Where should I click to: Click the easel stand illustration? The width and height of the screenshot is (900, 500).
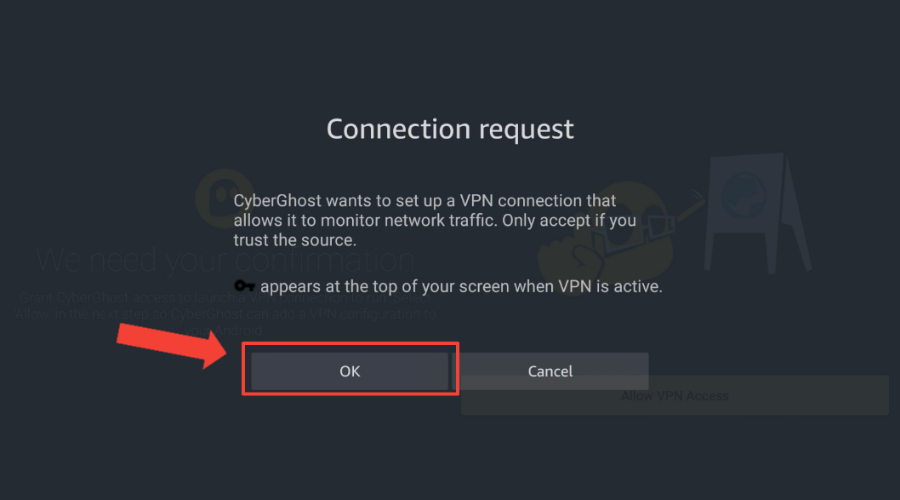coord(758,212)
